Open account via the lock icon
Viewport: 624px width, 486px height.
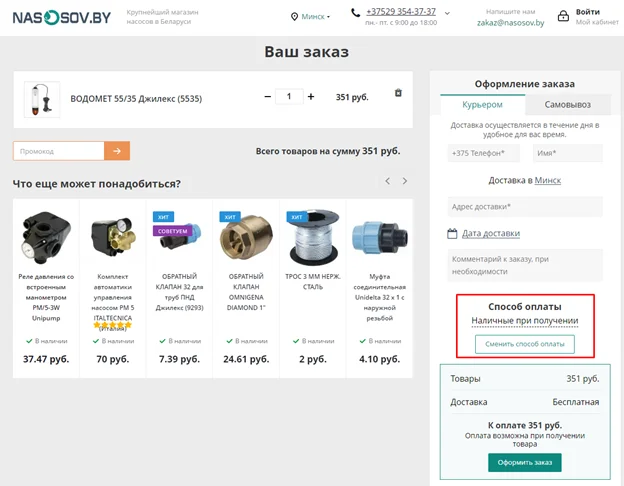563,16
